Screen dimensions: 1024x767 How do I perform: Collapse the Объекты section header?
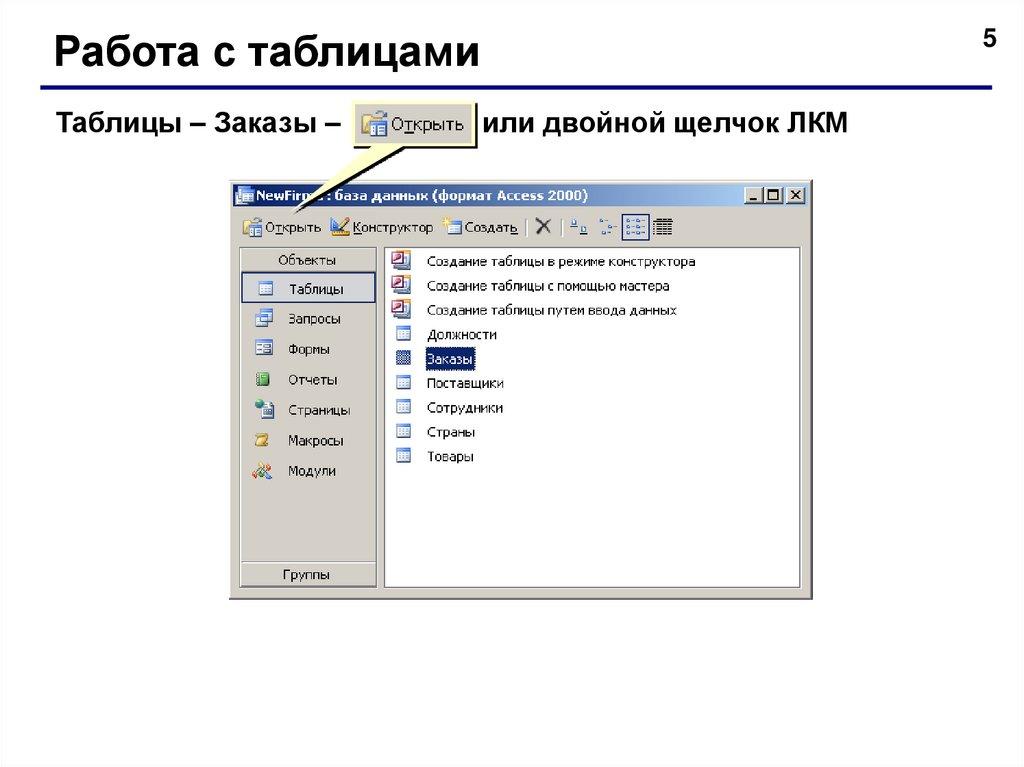(307, 260)
